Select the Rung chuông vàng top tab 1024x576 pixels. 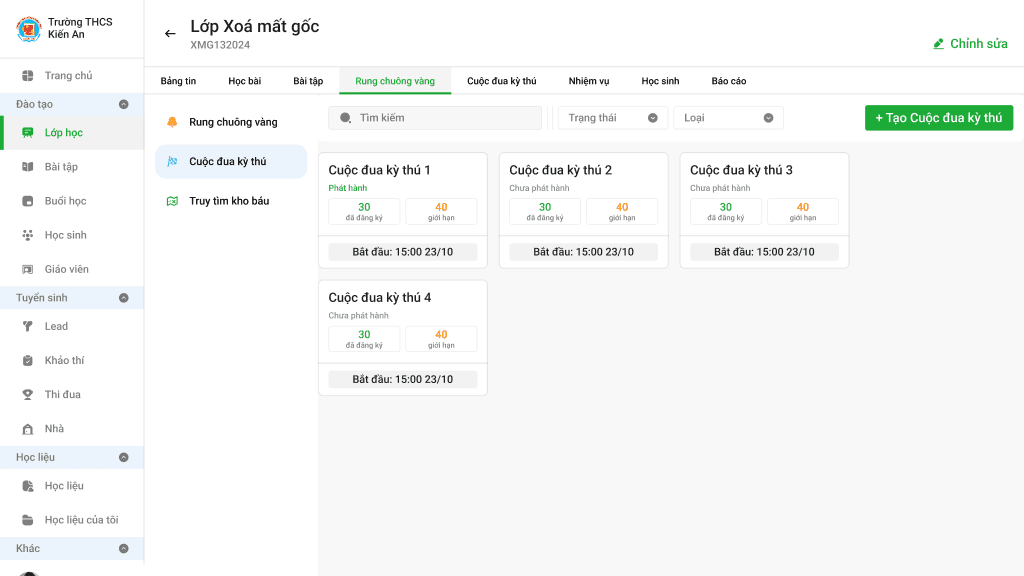click(395, 81)
